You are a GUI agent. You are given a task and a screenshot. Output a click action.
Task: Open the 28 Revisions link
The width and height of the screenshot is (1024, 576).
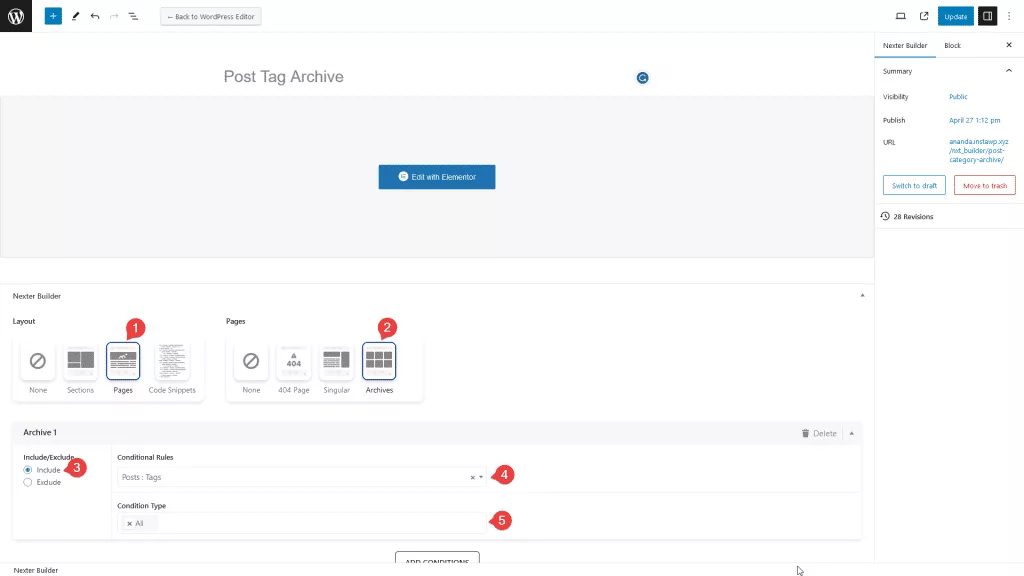913,216
